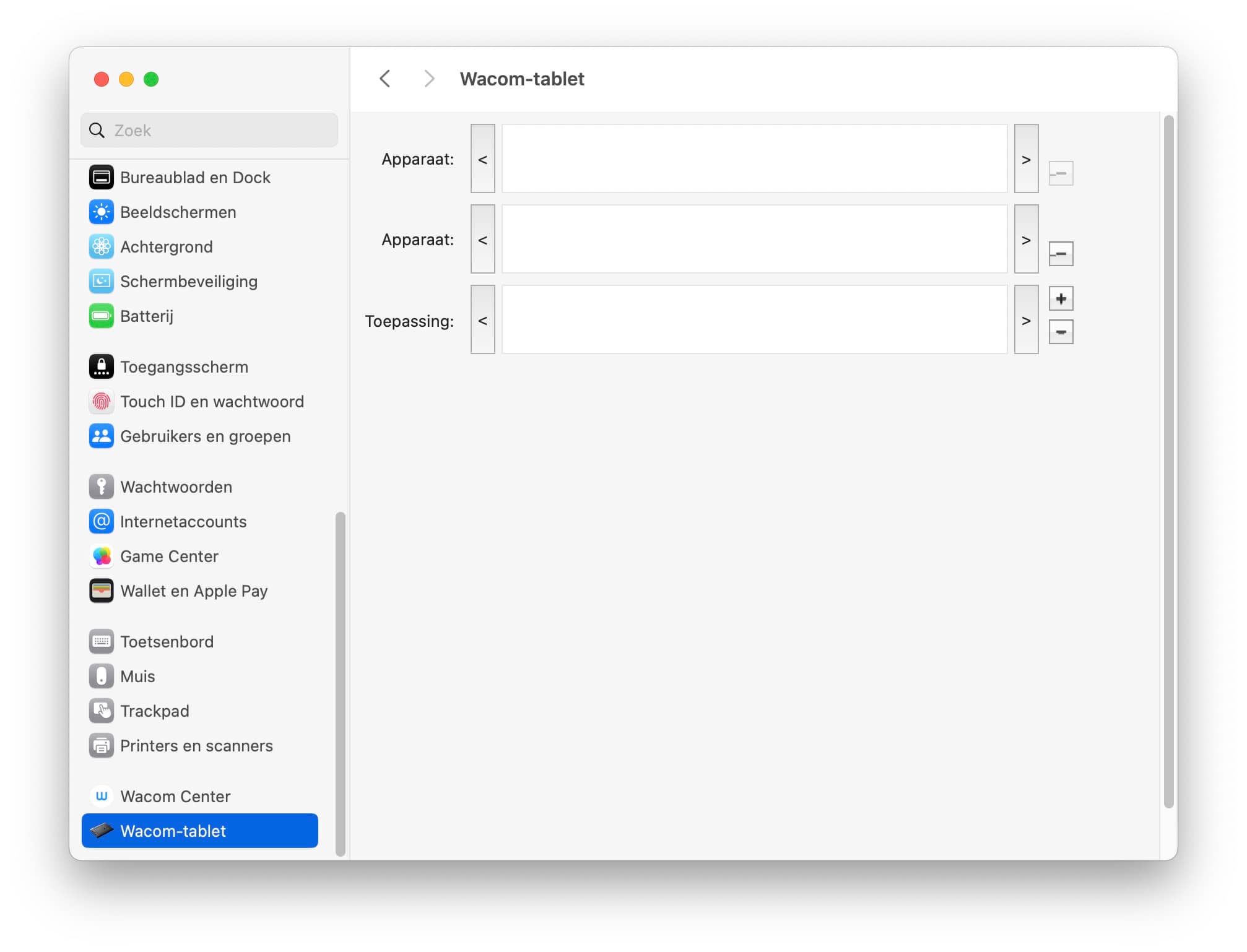Image resolution: width=1247 pixels, height=952 pixels.
Task: Remove a Toepassing with minus button
Action: tap(1061, 332)
